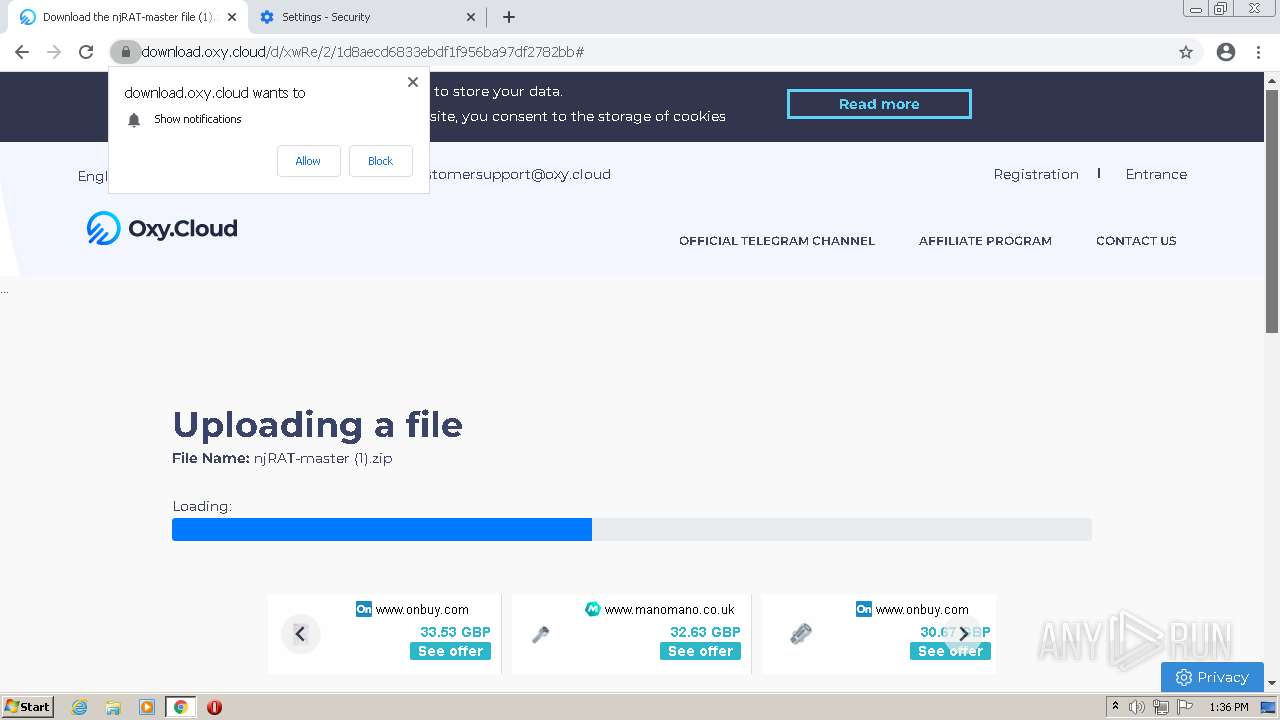Screen dimensions: 1280x720
Task: Click the network tray icon
Action: pos(1161,707)
